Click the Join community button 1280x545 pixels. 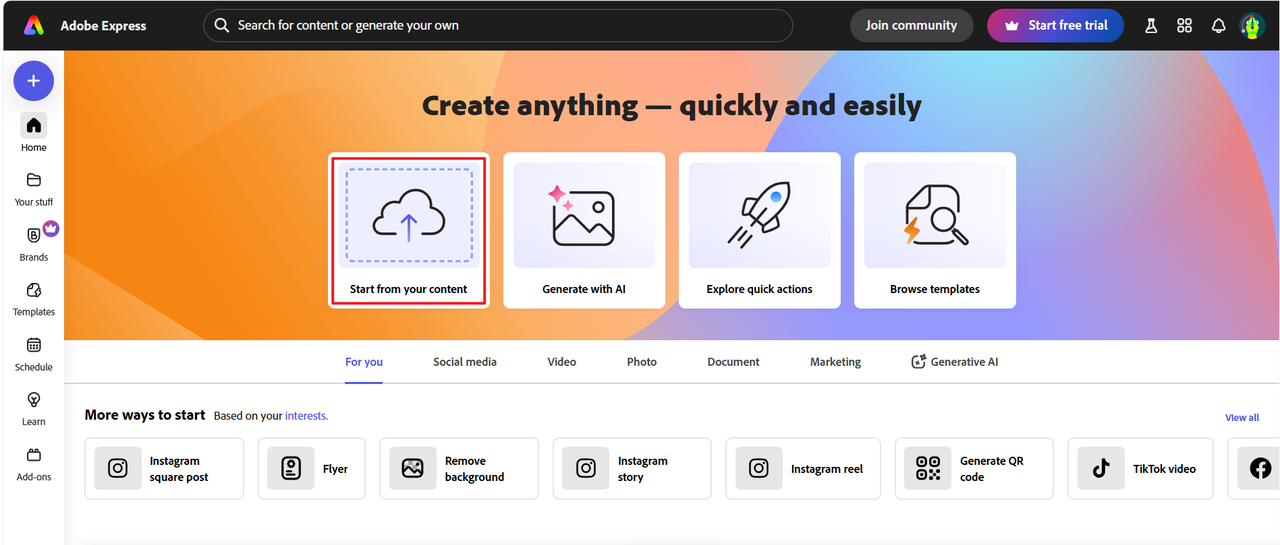coord(911,25)
